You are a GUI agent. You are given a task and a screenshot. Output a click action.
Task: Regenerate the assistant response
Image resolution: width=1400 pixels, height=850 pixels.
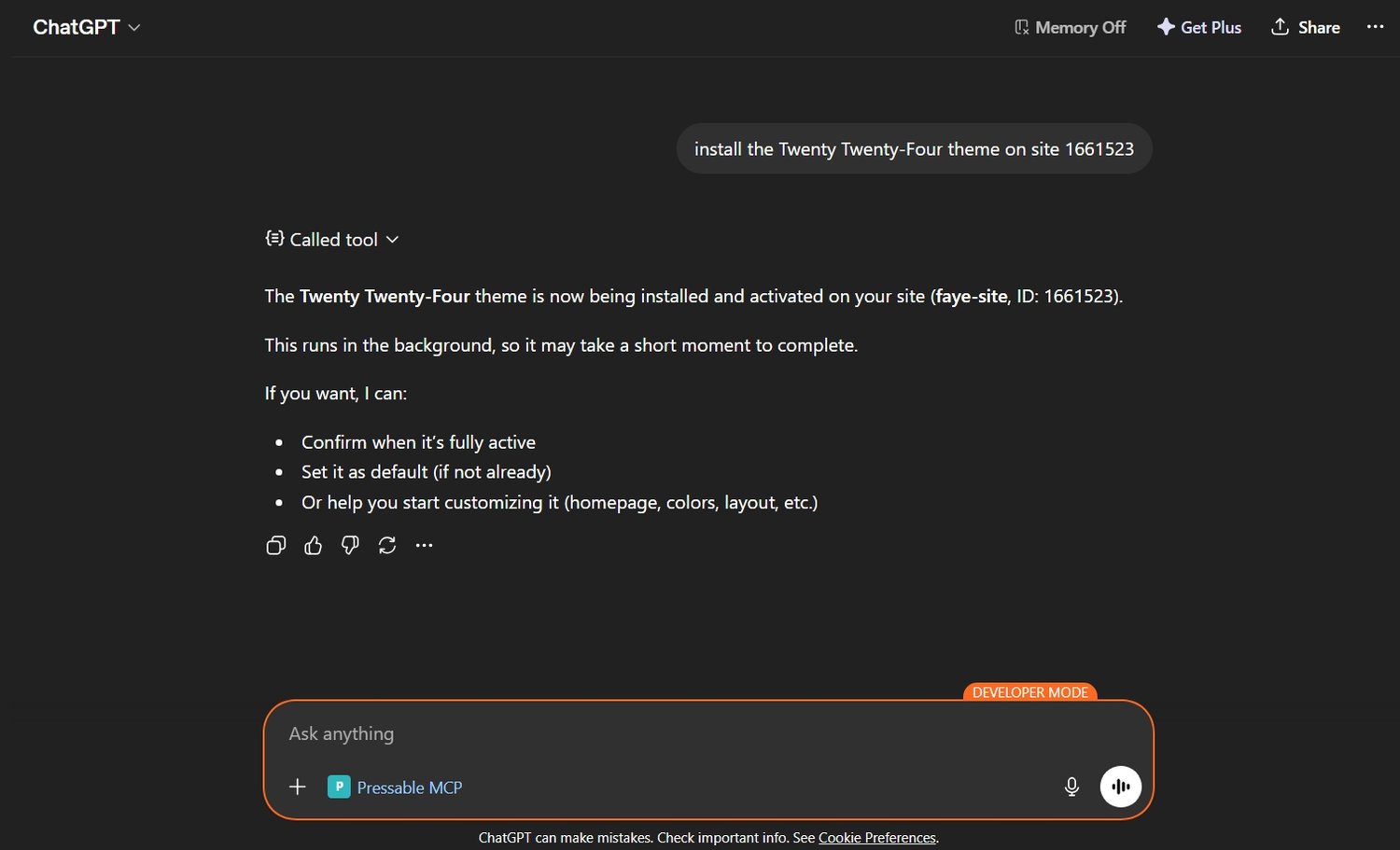pos(387,545)
